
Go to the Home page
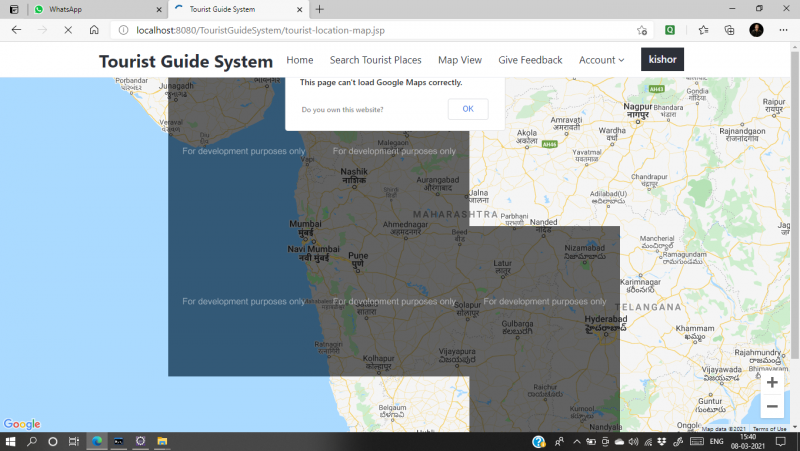(299, 60)
